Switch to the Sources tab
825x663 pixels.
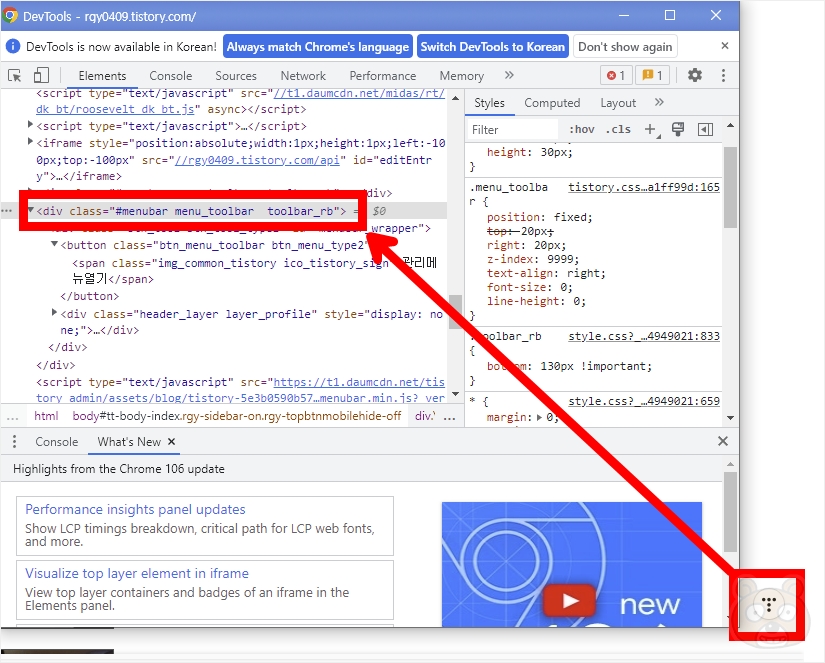(x=236, y=76)
